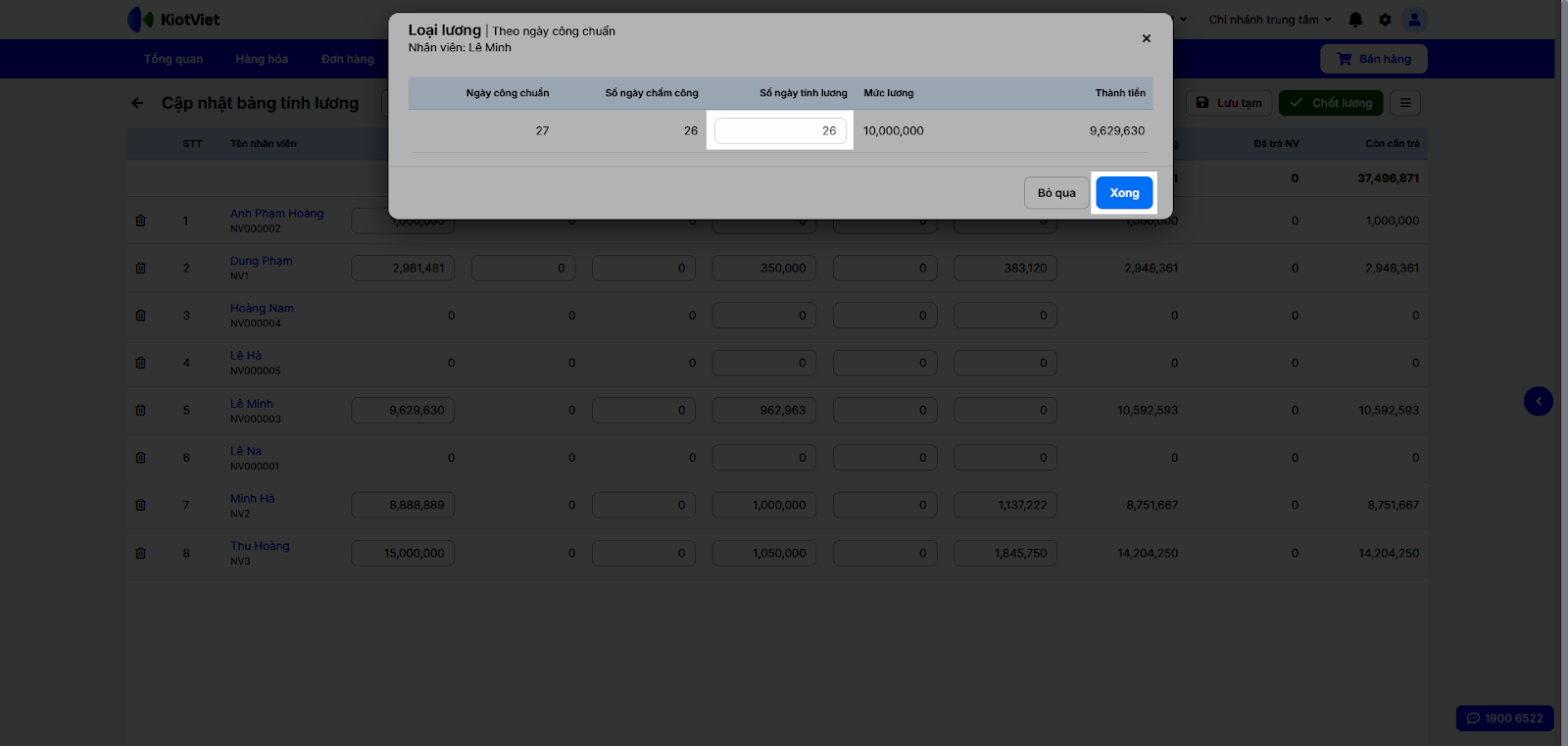The width and height of the screenshot is (1568, 746).
Task: Delete the Minh Hà row
Action: coord(140,505)
